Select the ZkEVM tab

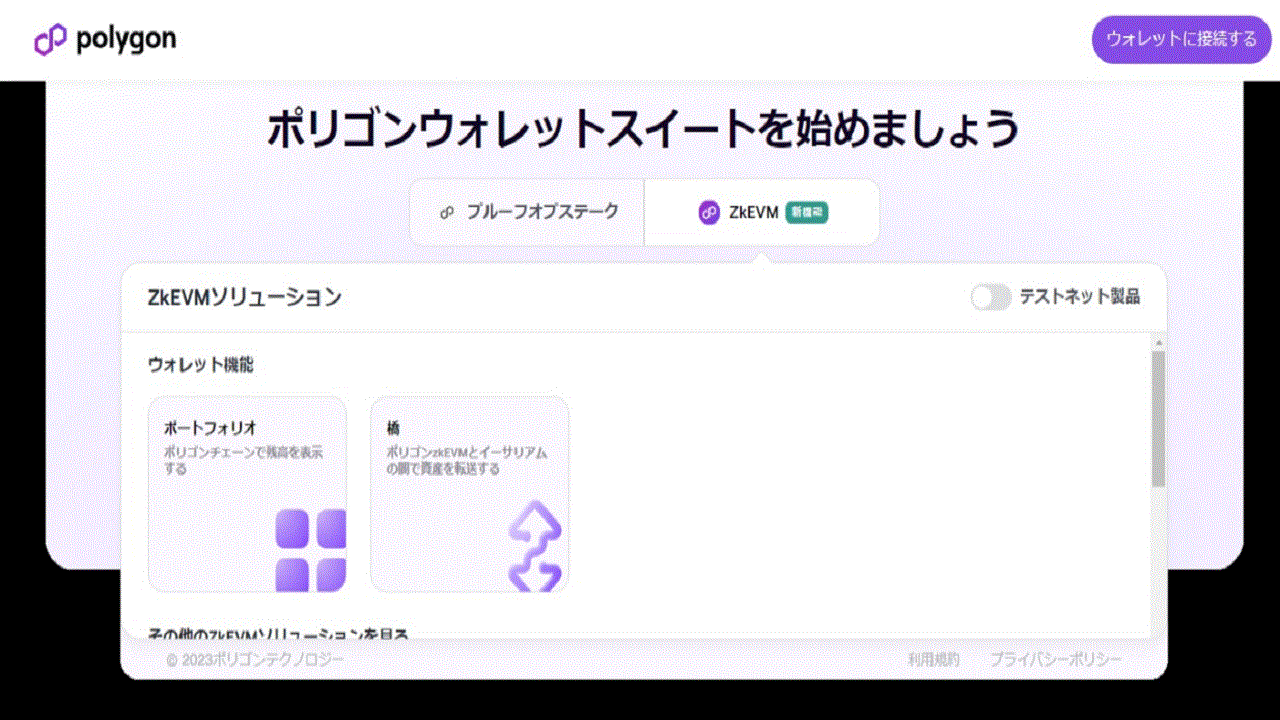click(x=760, y=212)
